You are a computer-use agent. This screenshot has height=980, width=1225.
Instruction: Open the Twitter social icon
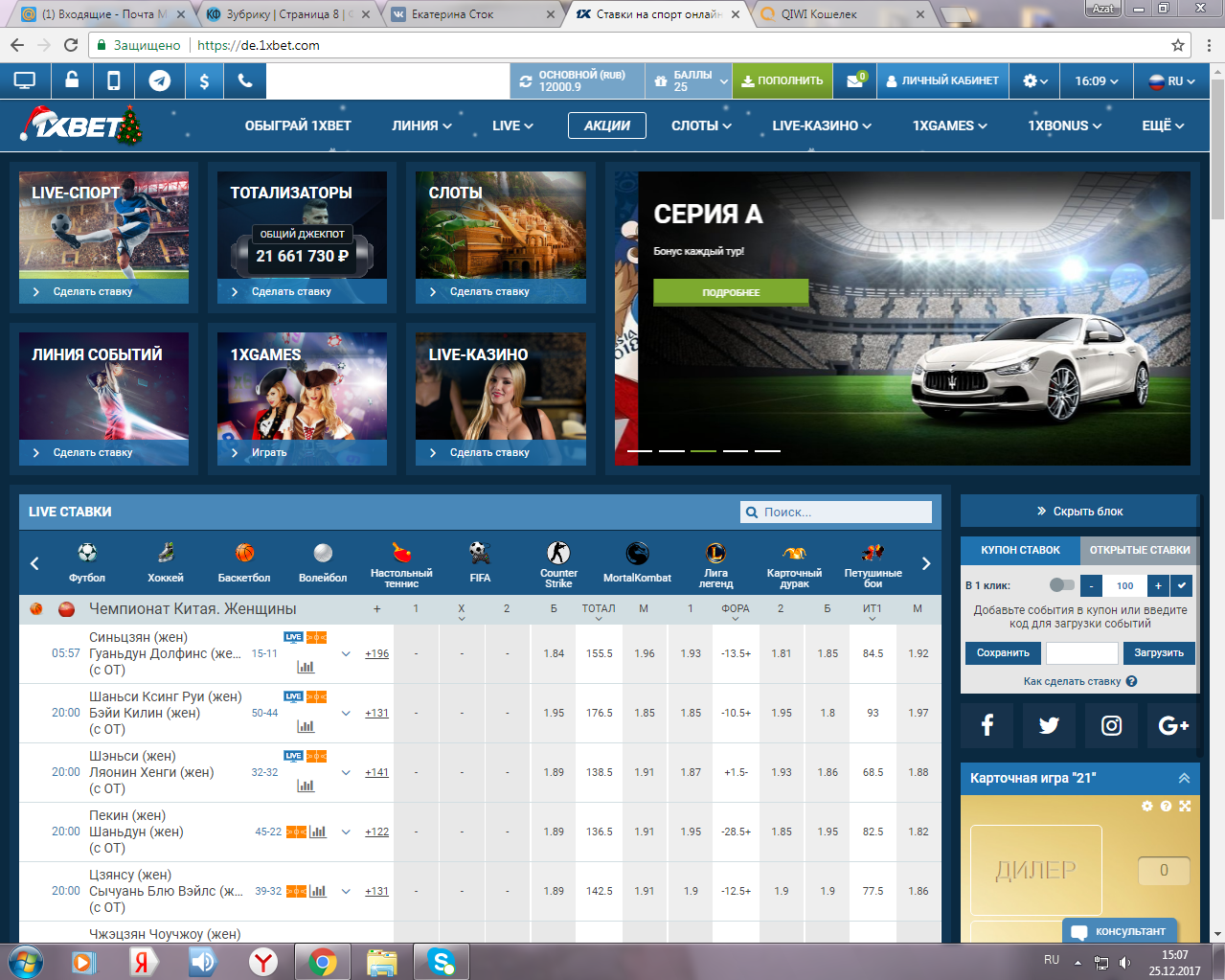point(1049,725)
